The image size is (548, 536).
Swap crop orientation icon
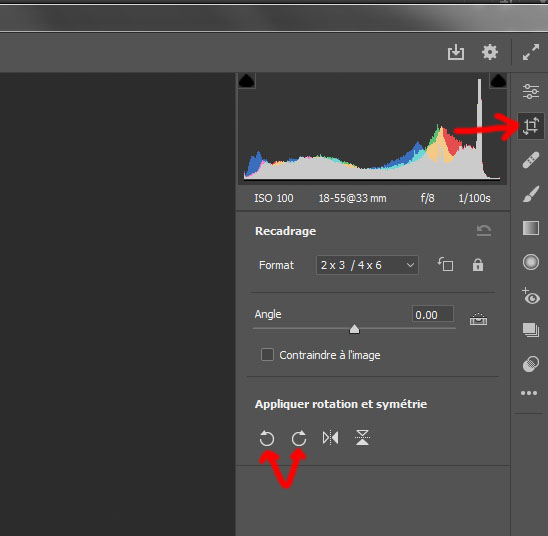445,264
